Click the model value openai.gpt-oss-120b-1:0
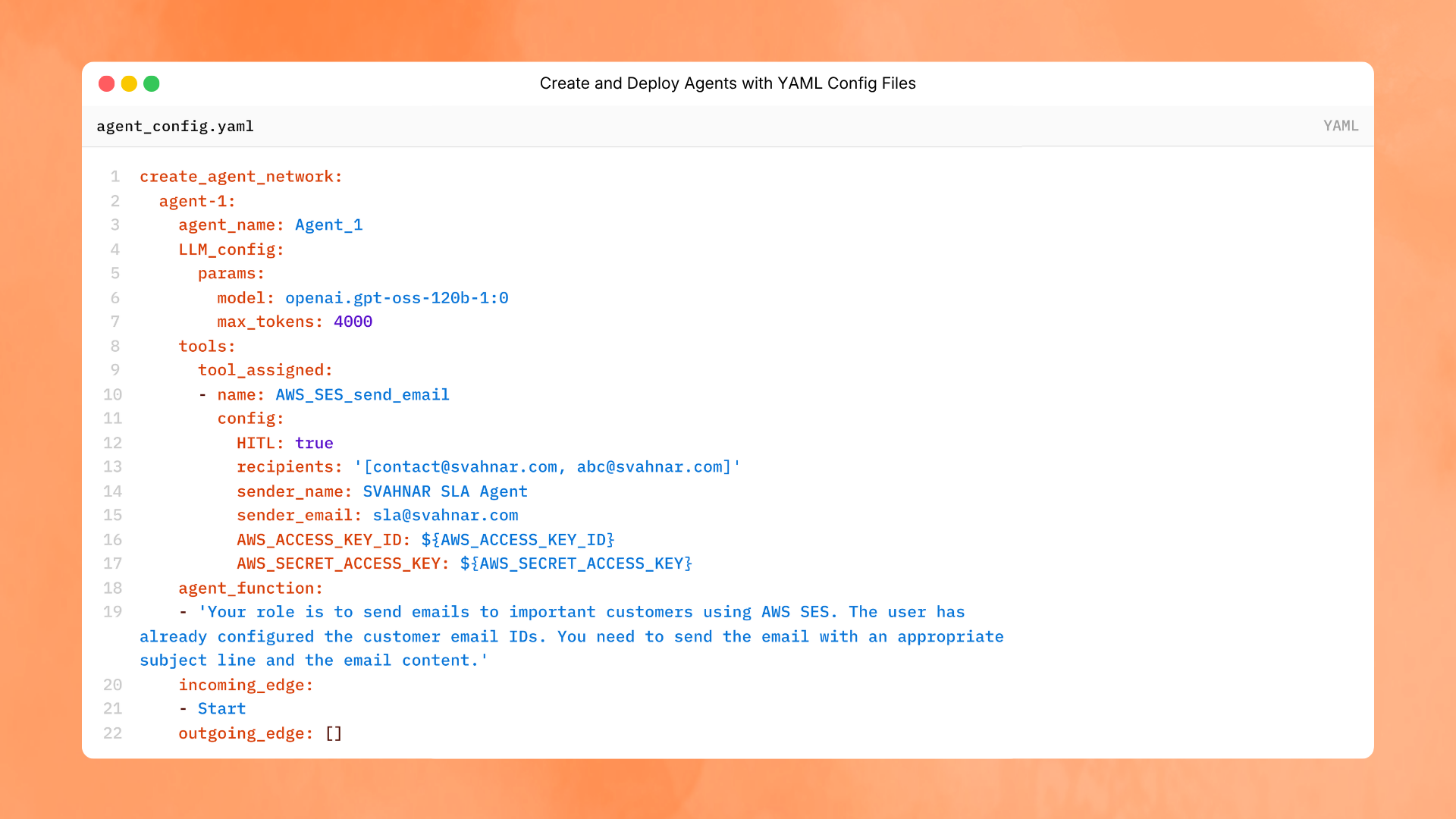Viewport: 1456px width, 819px height. click(397, 298)
